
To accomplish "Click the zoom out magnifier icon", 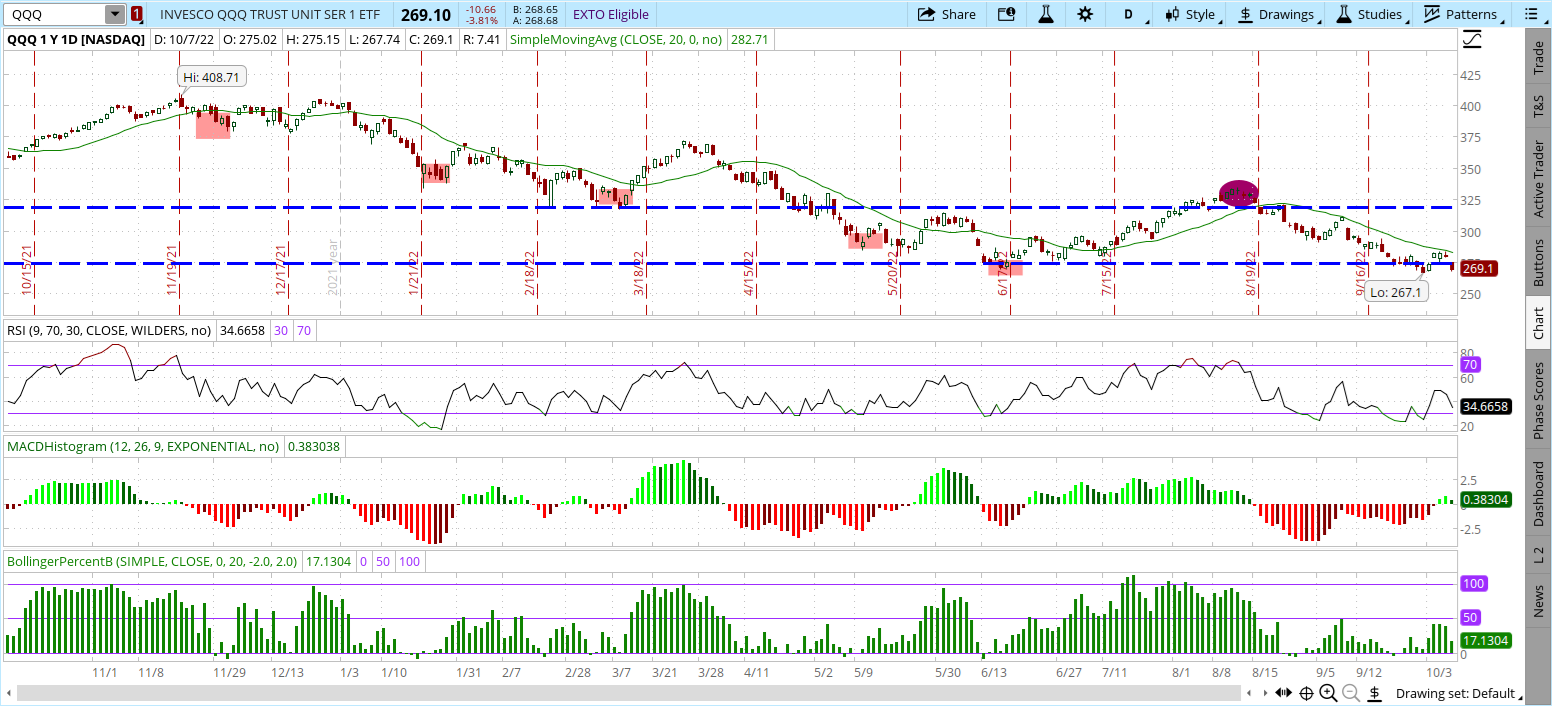I will click(x=1351, y=693).
